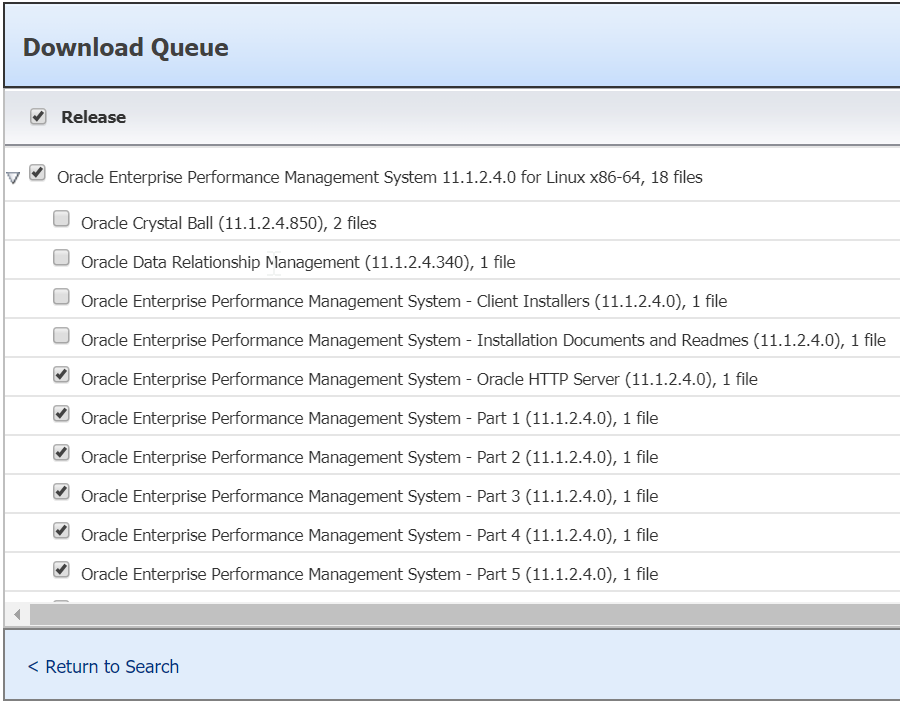Select the Oracle HTTP Server row text
This screenshot has height=703, width=900.
(x=419, y=379)
